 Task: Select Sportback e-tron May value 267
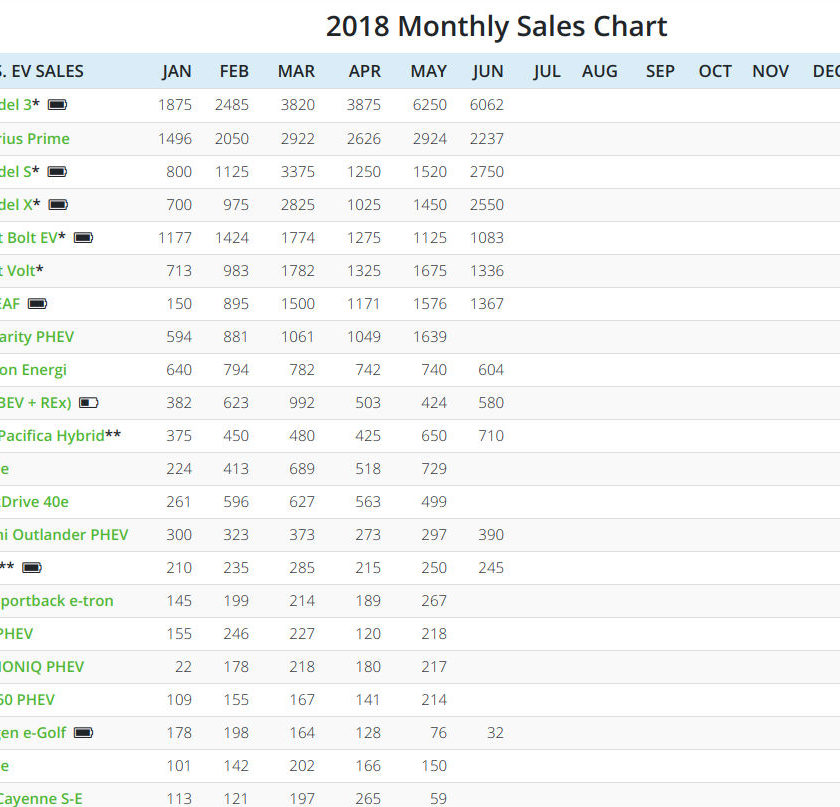[x=434, y=601]
